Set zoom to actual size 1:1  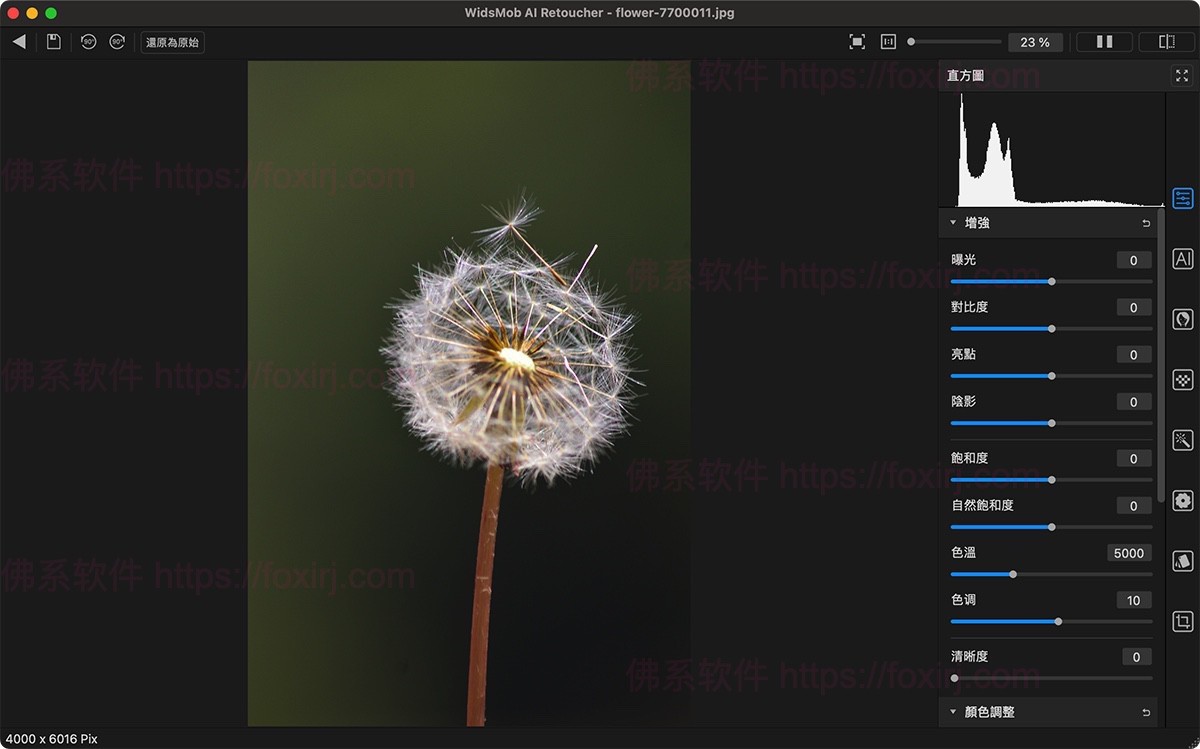tap(887, 42)
